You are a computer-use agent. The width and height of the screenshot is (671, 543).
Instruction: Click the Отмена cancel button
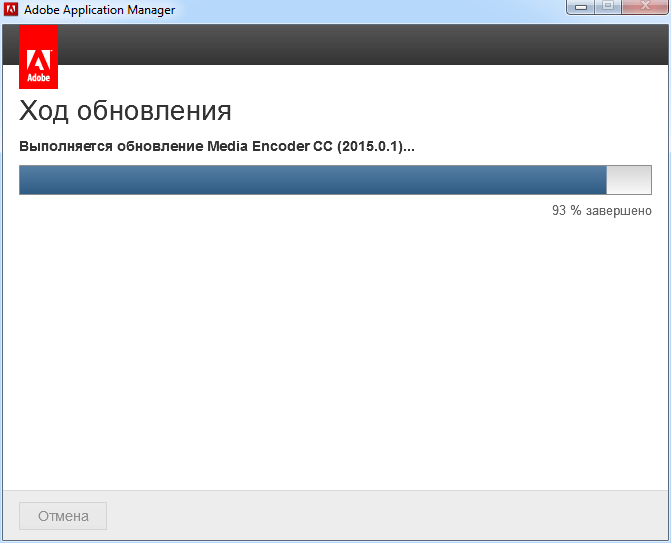coord(63,516)
